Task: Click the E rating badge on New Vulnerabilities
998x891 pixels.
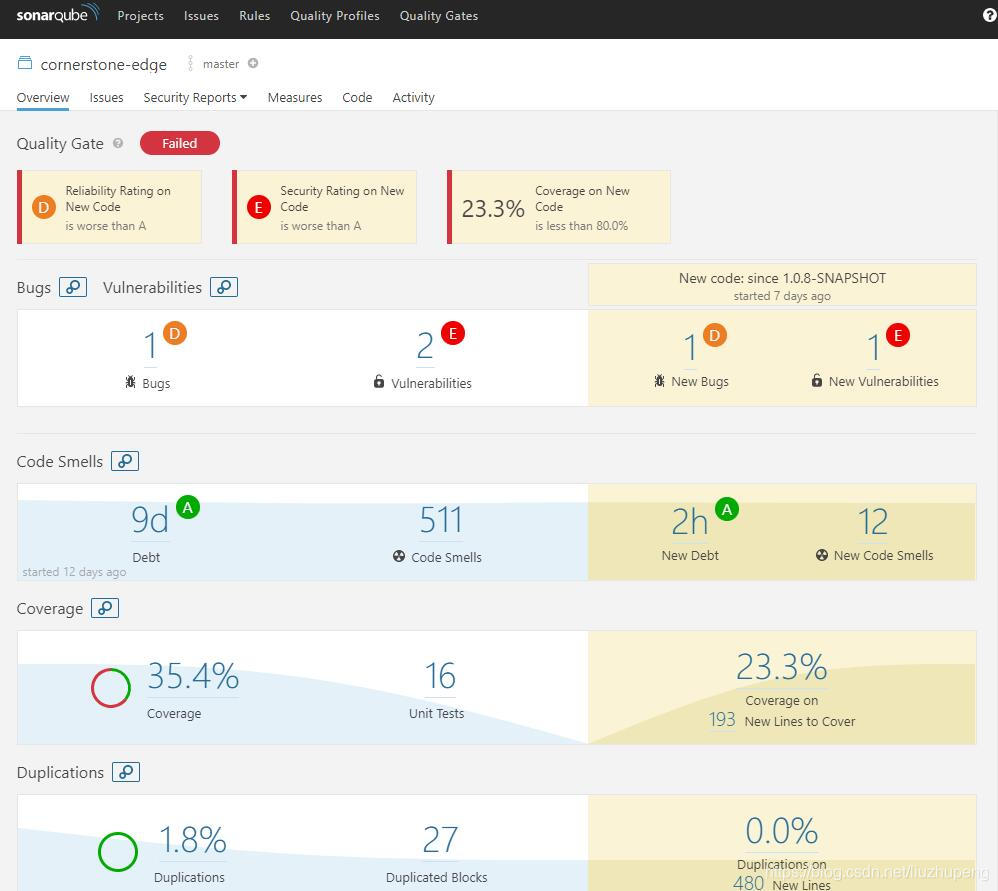Action: 897,335
